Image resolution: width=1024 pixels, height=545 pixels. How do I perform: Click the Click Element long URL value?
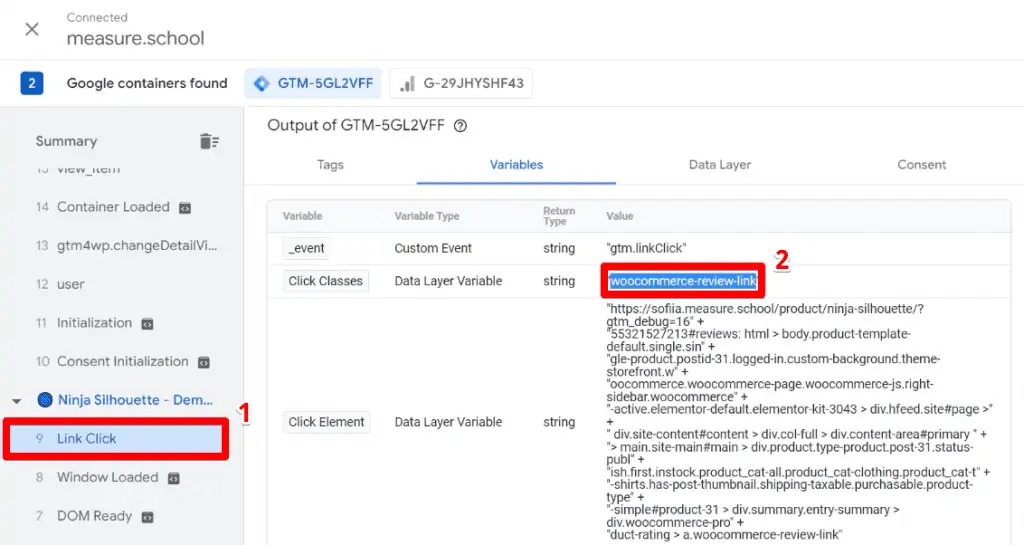point(799,422)
